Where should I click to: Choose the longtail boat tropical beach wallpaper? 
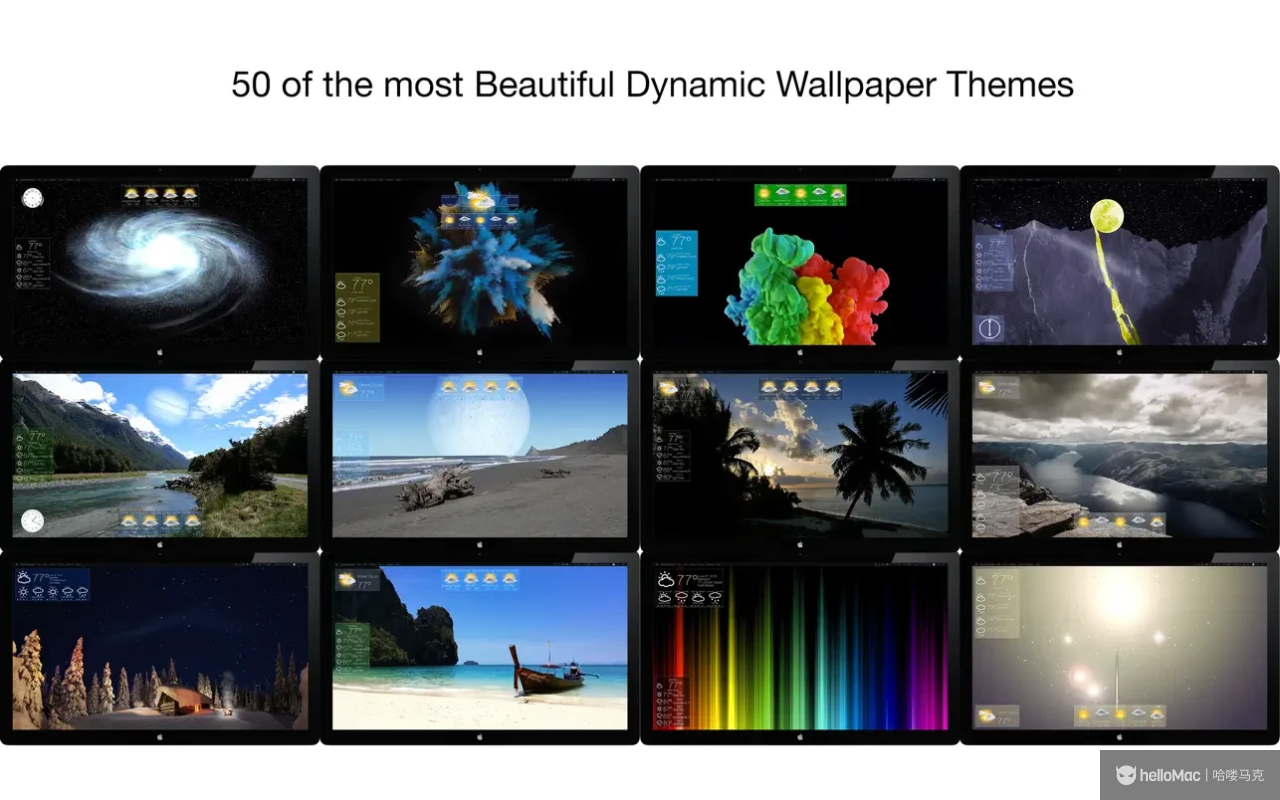[x=480, y=648]
